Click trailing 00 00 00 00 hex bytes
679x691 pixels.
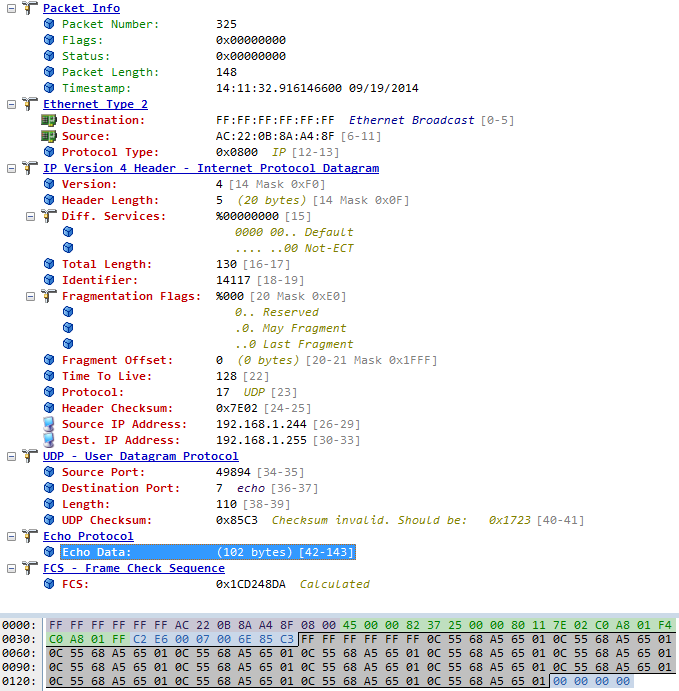tap(591, 681)
